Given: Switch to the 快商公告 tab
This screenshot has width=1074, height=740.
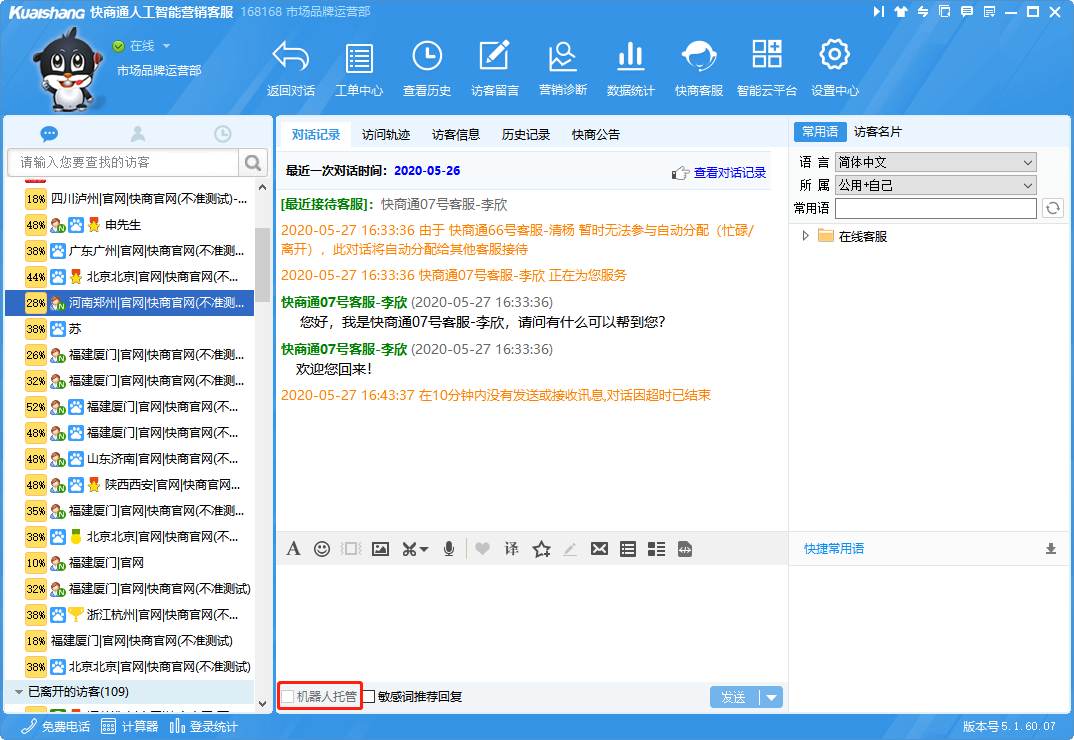Looking at the screenshot, I should [x=595, y=134].
